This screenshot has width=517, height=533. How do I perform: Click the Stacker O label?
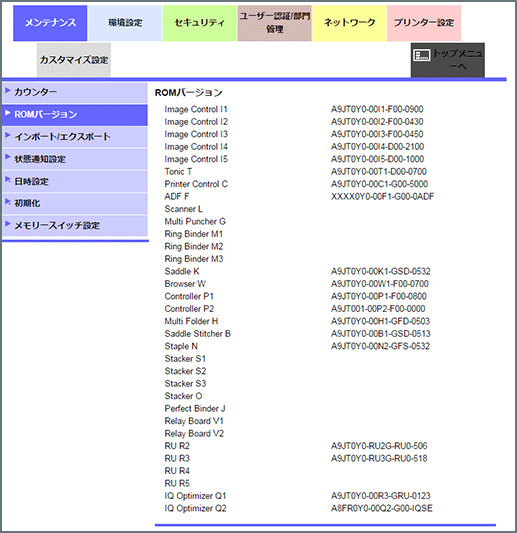[x=184, y=396]
